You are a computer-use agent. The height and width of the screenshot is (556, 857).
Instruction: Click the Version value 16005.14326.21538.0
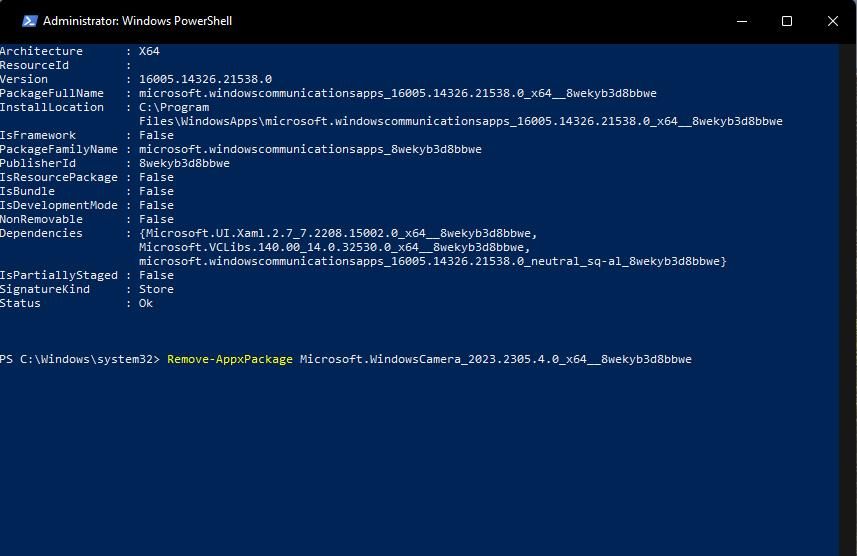pyautogui.click(x=205, y=79)
